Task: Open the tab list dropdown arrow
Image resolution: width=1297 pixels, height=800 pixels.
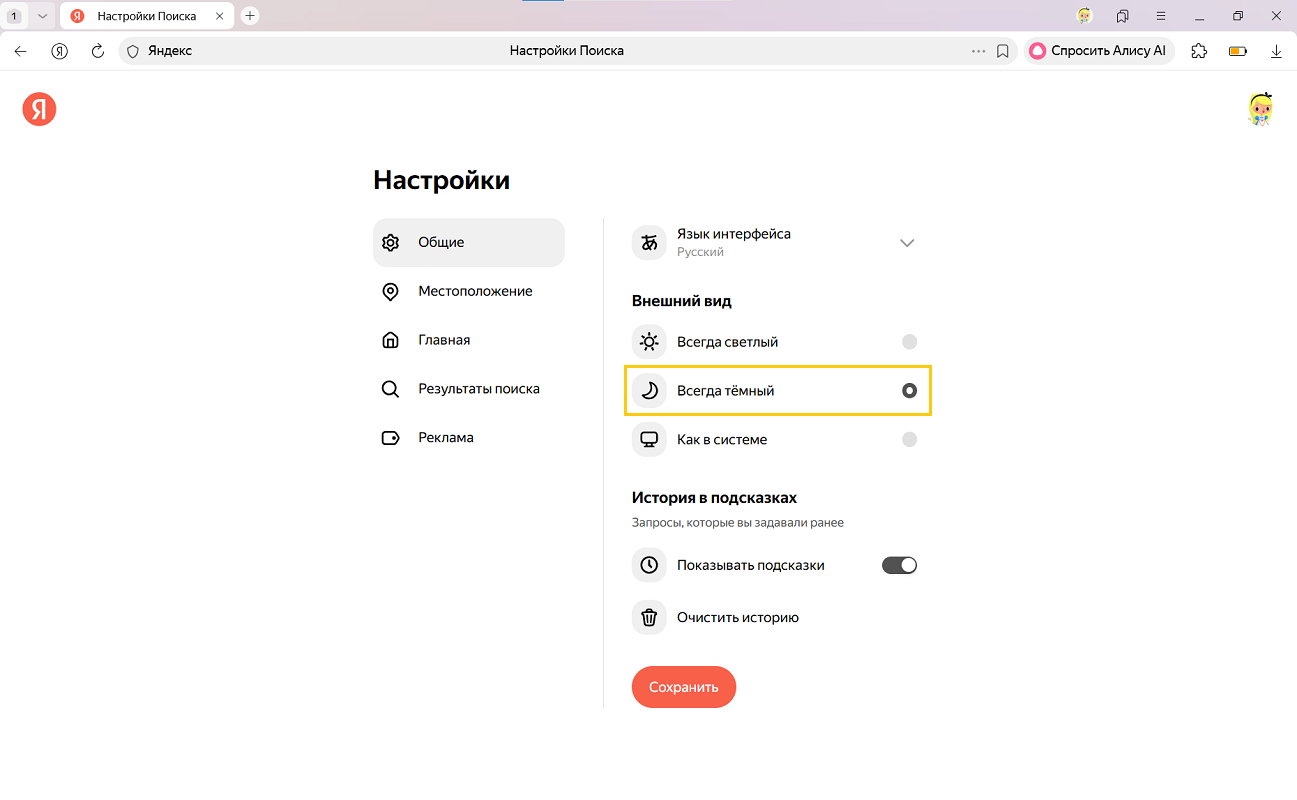Action: click(42, 16)
